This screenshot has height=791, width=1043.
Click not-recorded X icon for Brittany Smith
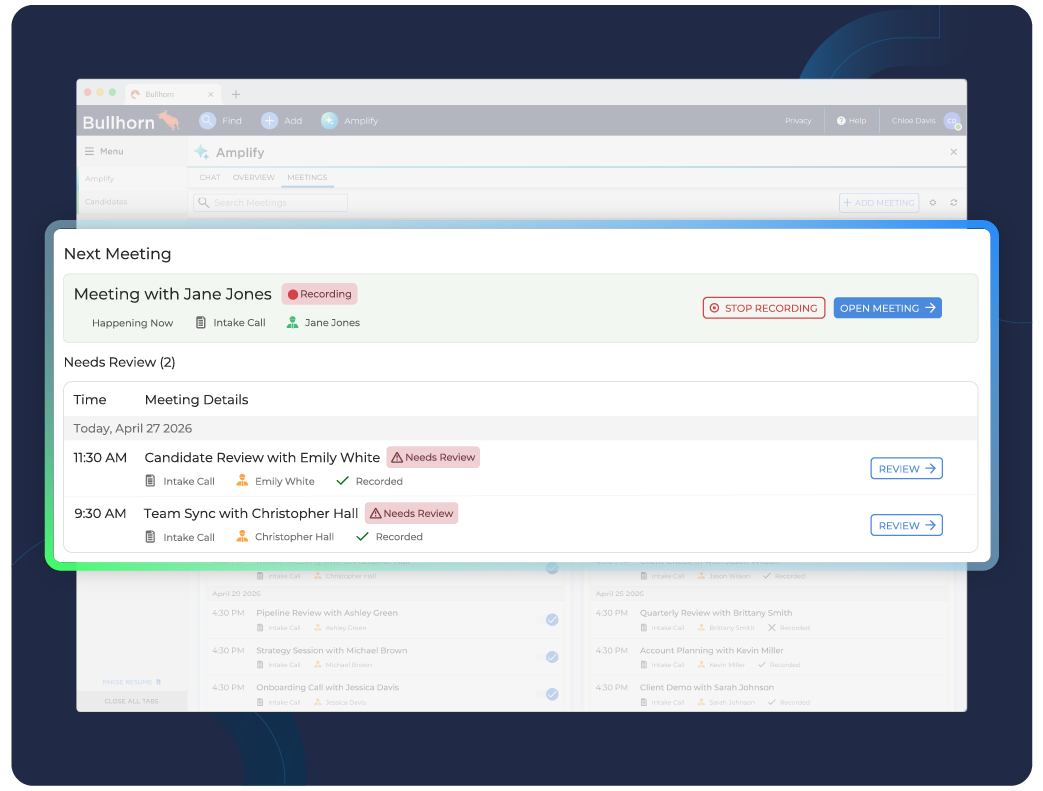(772, 627)
